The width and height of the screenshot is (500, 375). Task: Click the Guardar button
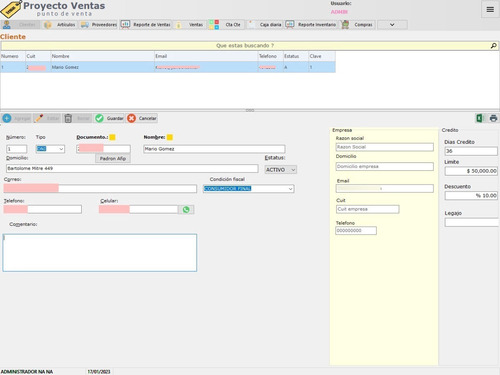tap(109, 118)
